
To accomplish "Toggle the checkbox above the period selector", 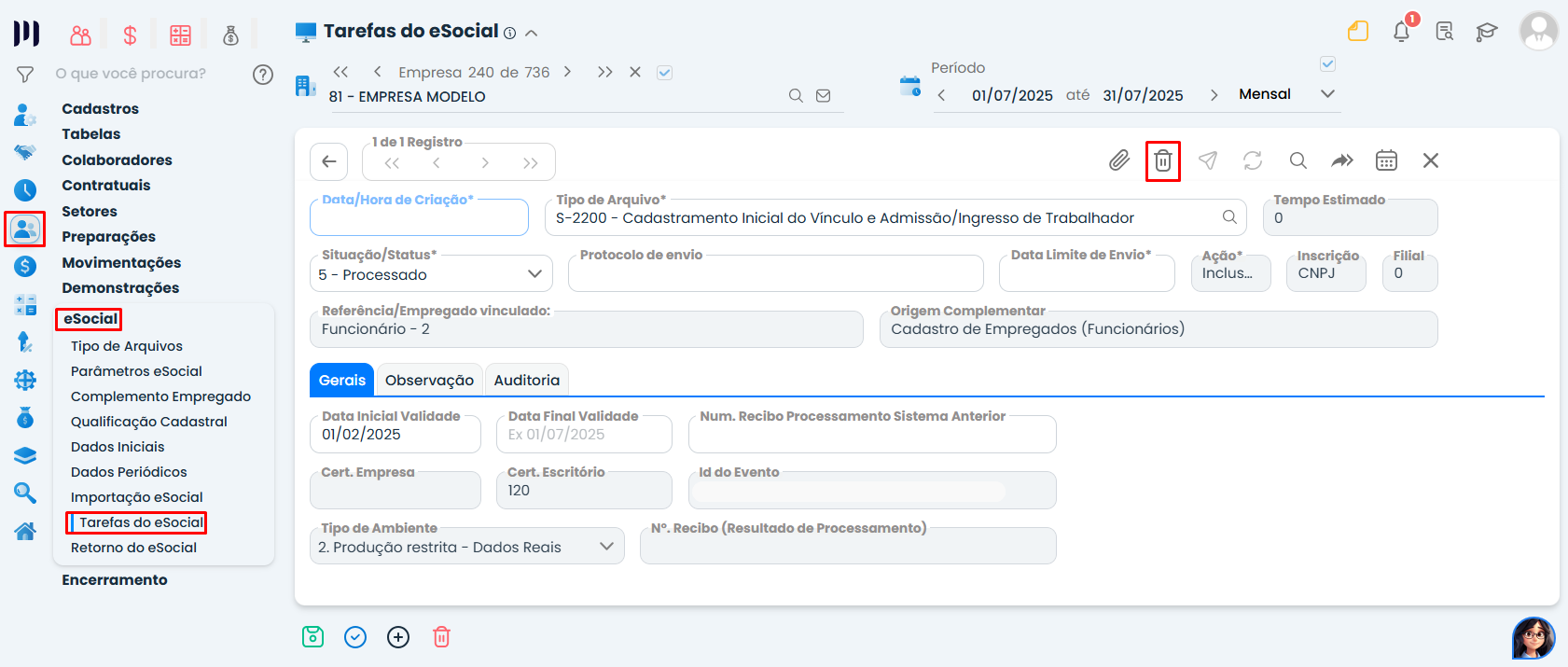I will click(x=1327, y=64).
